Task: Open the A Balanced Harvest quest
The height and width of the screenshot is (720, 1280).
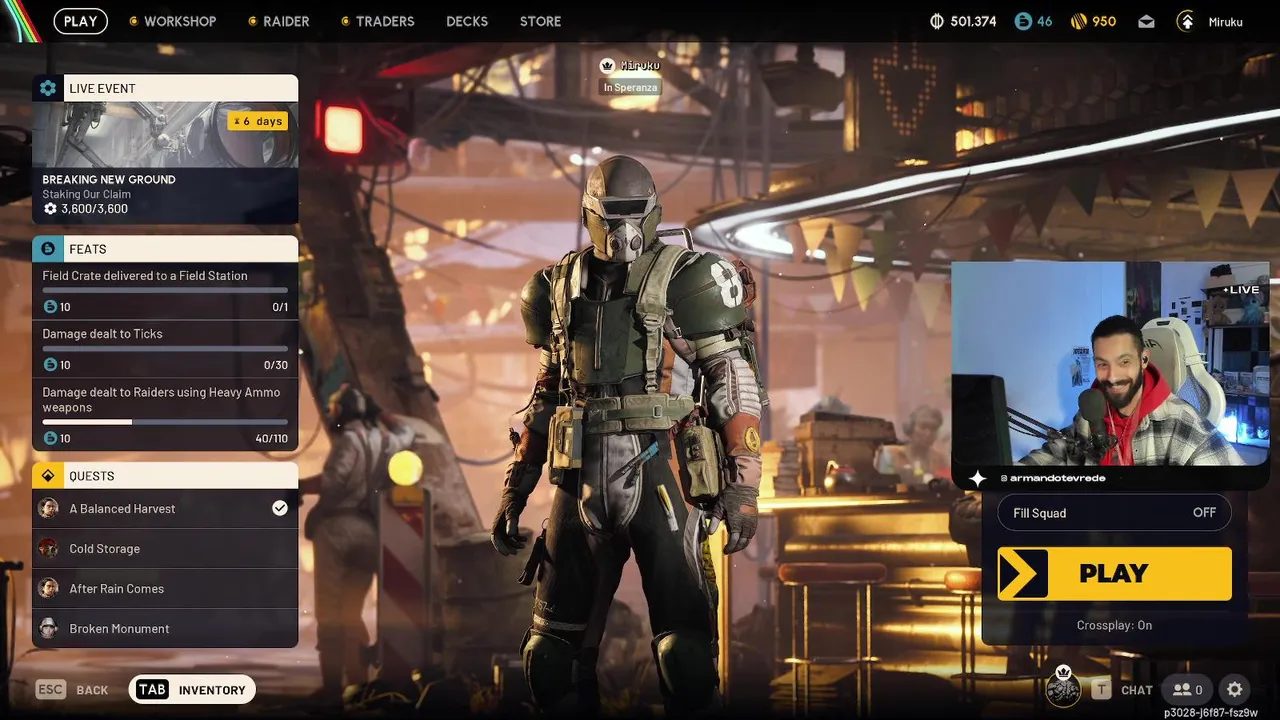Action: tap(165, 509)
